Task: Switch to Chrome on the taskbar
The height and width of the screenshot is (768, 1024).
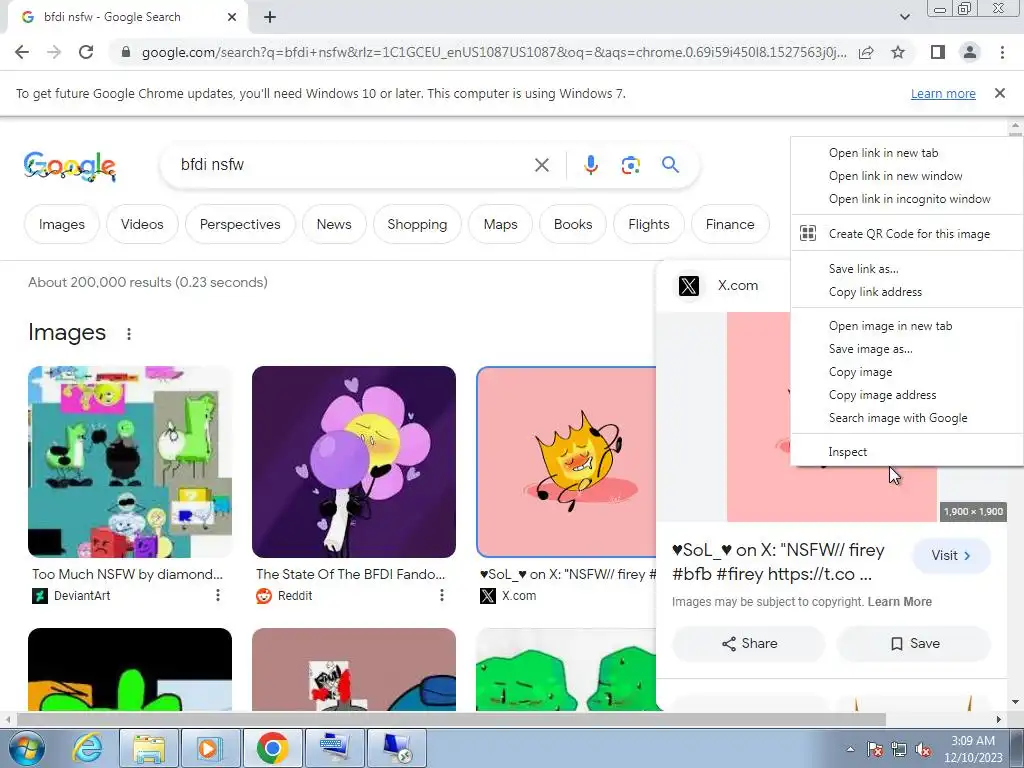Action: [x=272, y=748]
